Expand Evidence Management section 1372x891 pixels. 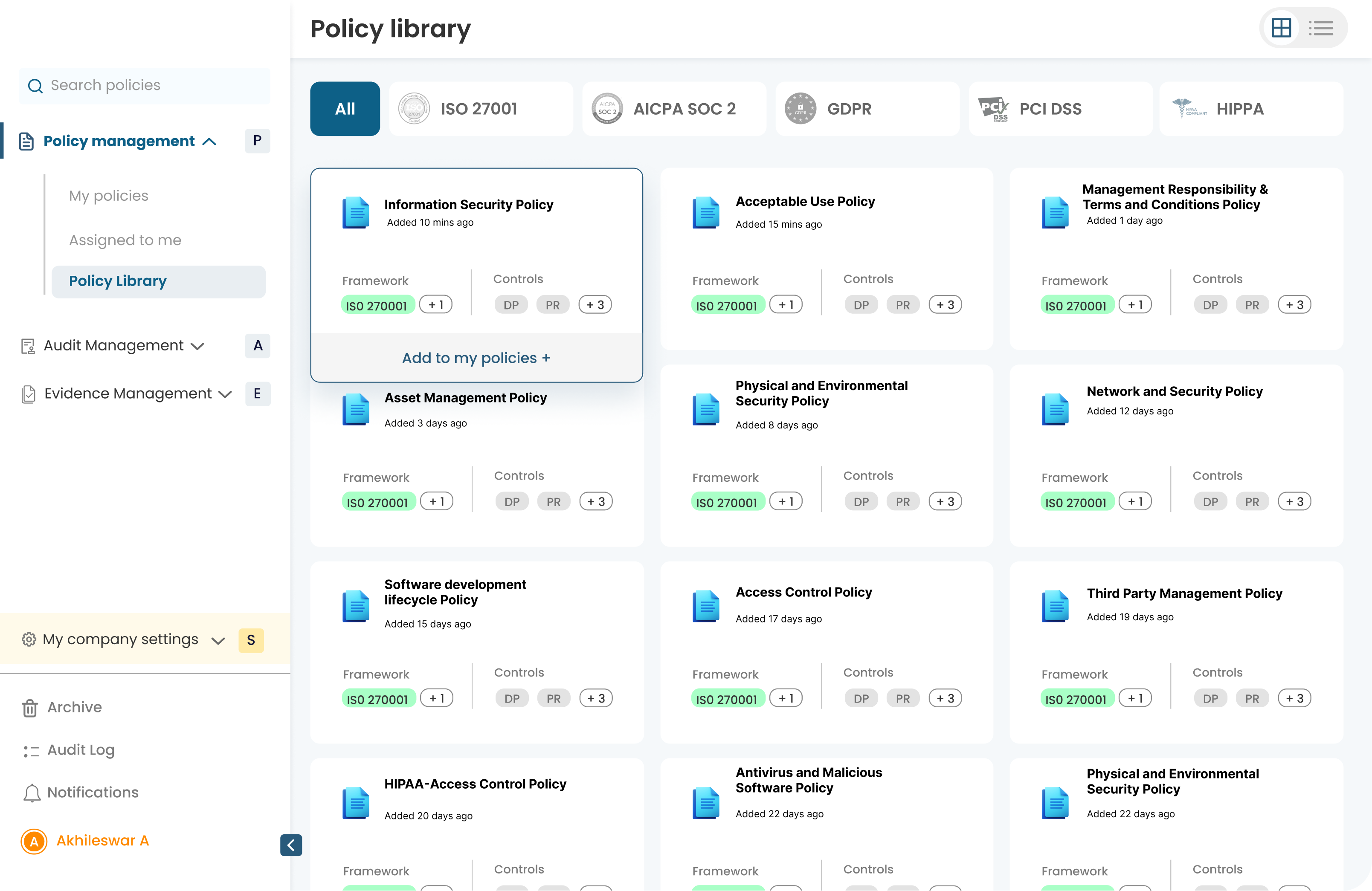226,394
